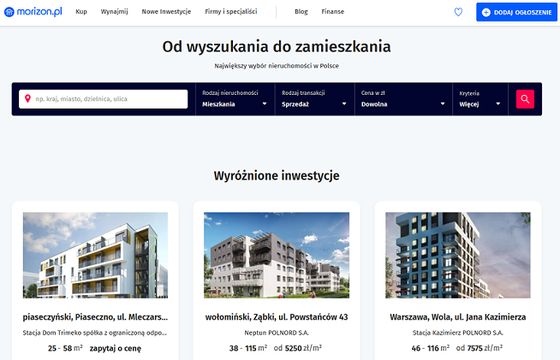Go to the Finanse page

pyautogui.click(x=333, y=12)
